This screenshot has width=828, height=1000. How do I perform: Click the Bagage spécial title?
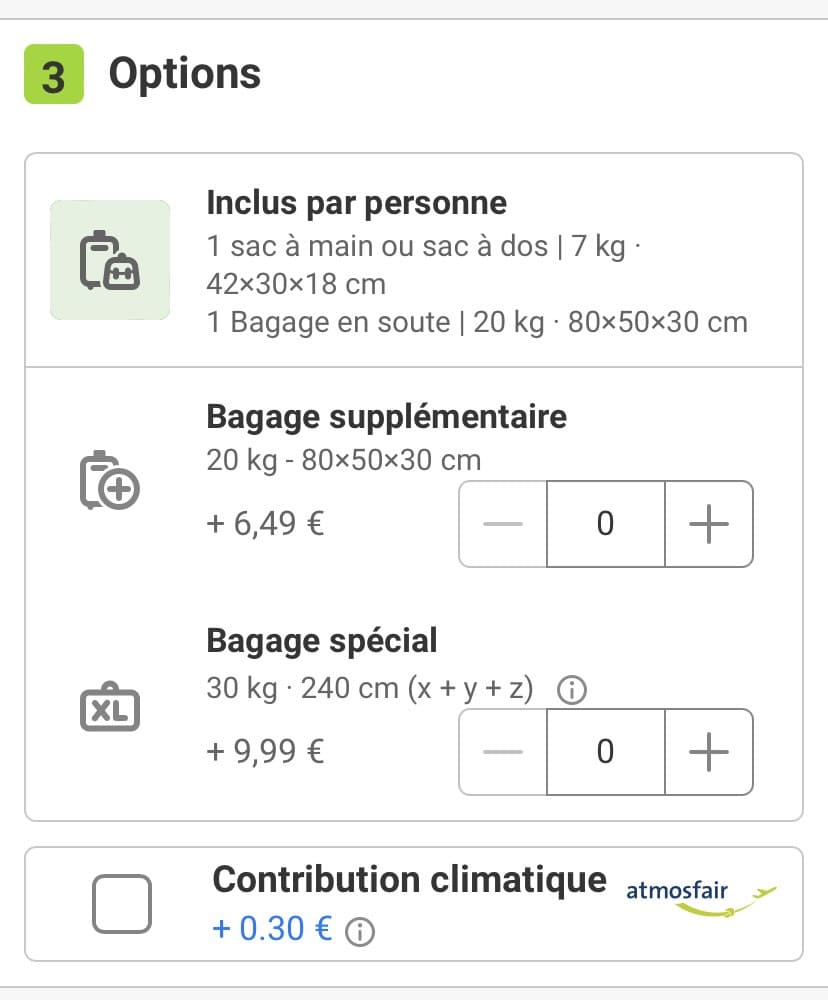[x=321, y=640]
